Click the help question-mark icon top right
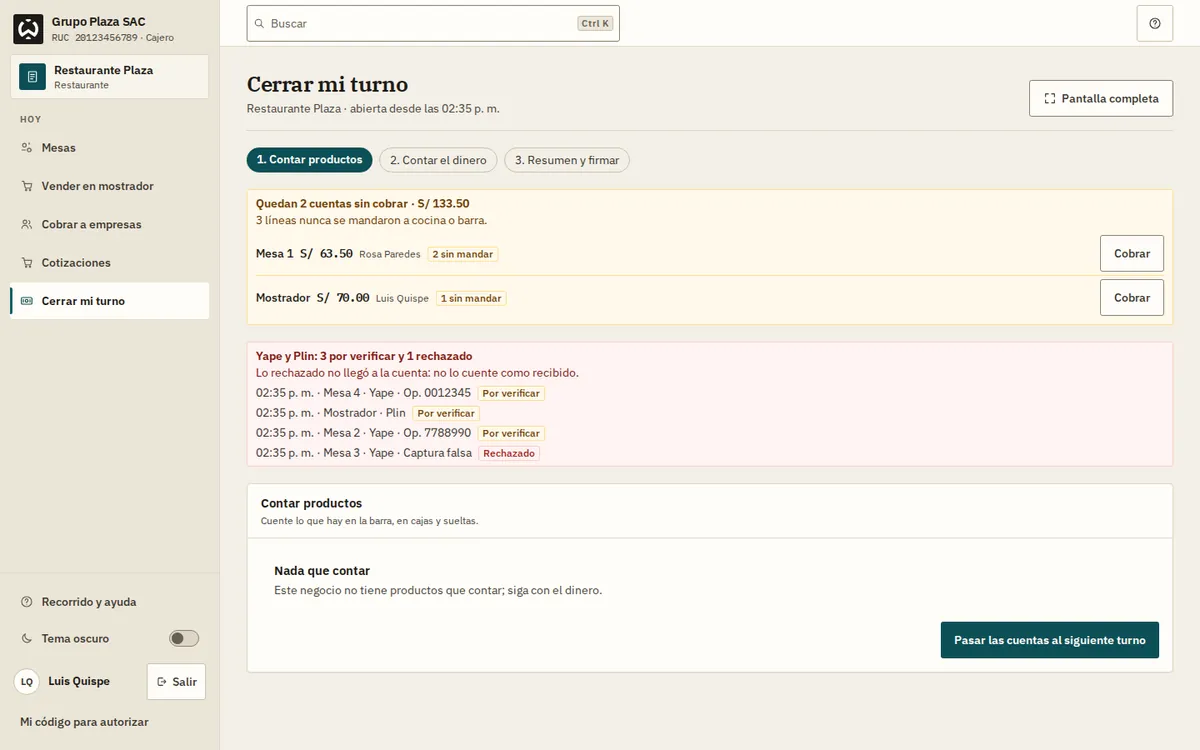 [x=1155, y=23]
